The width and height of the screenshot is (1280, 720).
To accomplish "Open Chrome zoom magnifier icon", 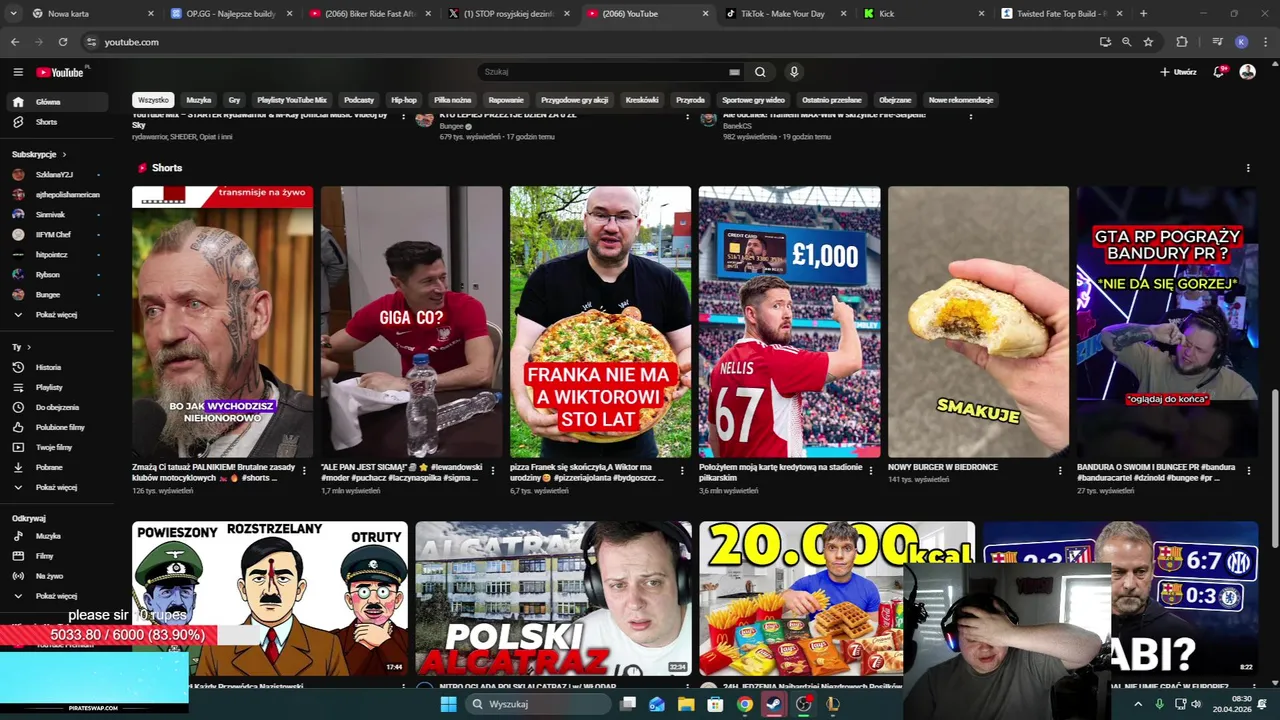I will 1126,42.
